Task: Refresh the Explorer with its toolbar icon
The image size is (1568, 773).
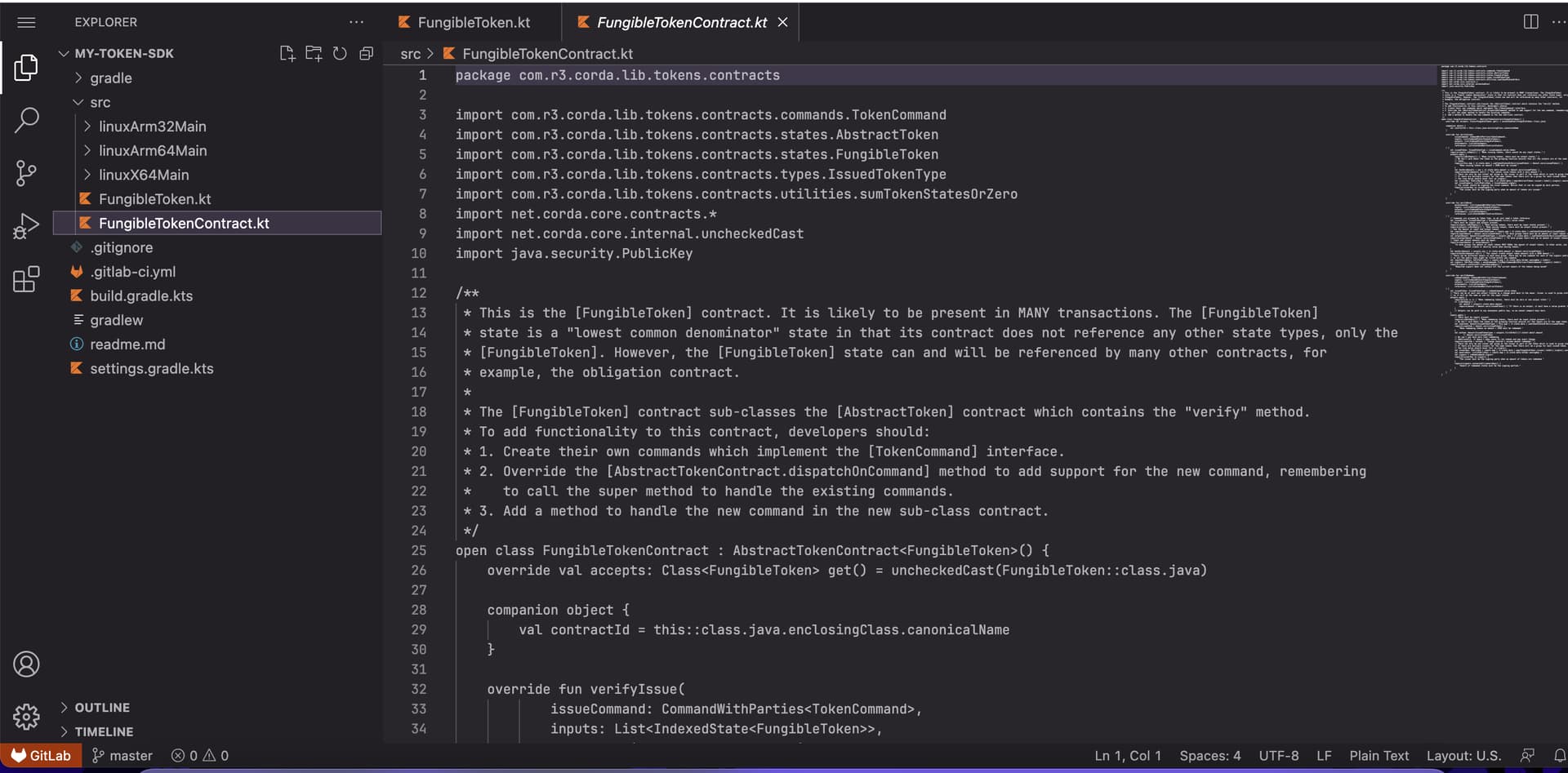Action: point(340,53)
